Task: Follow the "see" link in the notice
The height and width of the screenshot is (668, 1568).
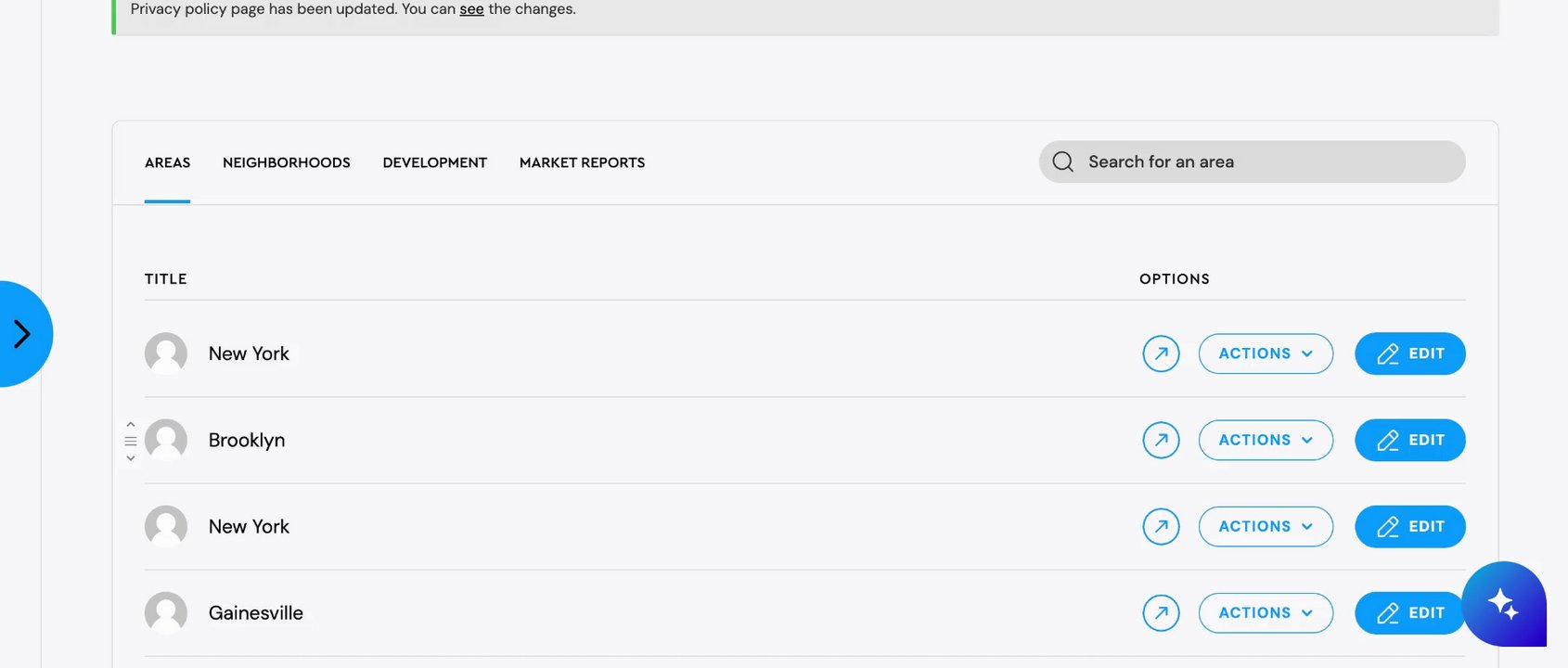Action: (471, 9)
